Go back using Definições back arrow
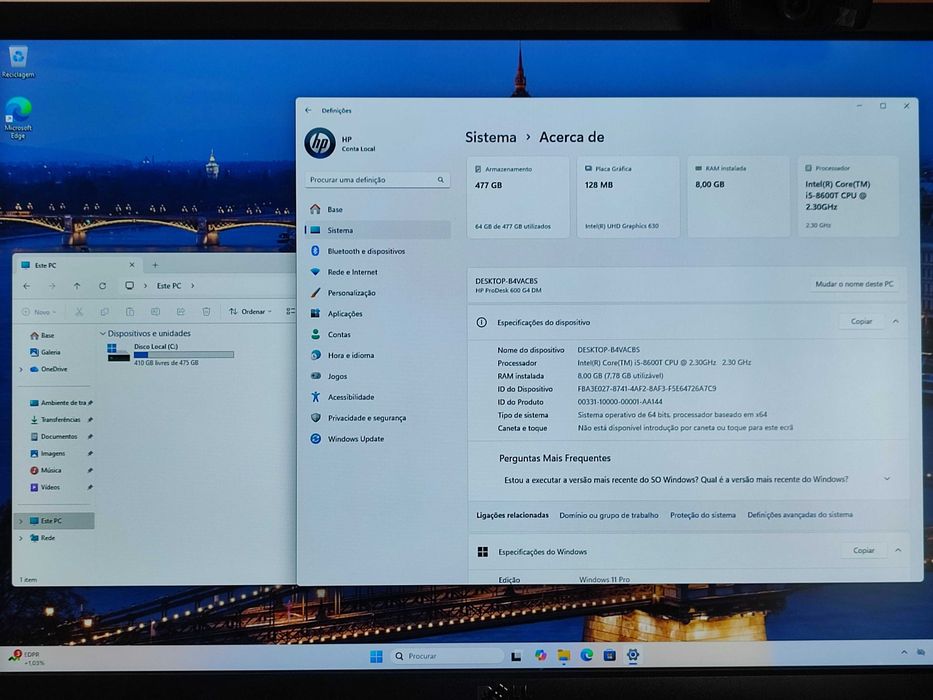933x700 pixels. 308,110
